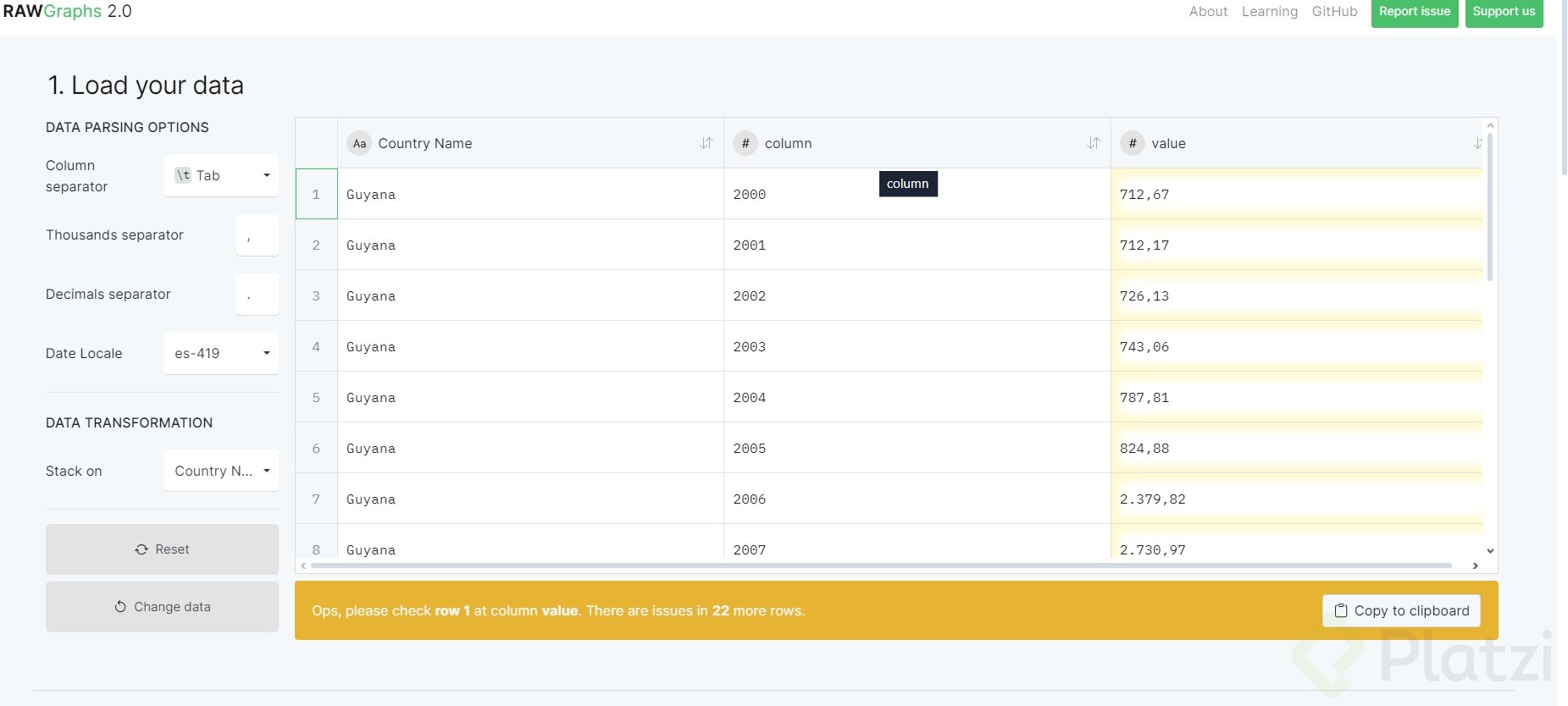The height and width of the screenshot is (706, 1568).
Task: Click the Change data rotate icon
Action: pos(120,607)
